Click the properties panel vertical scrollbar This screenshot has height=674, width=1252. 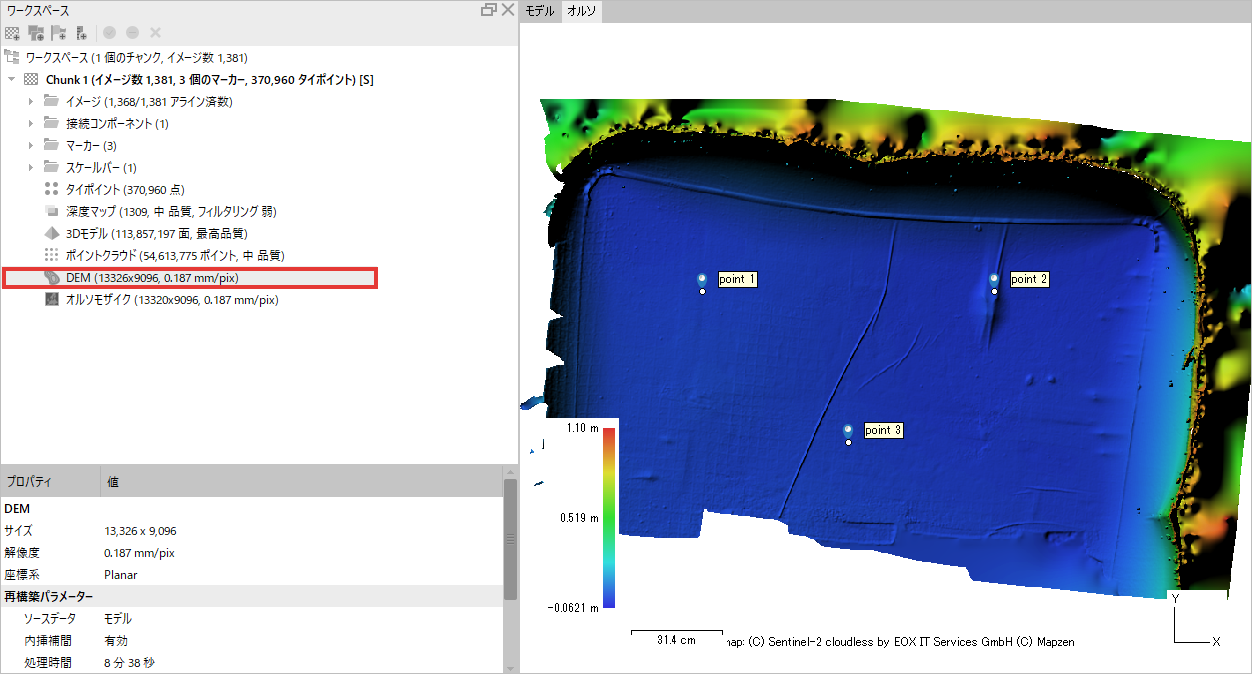pyautogui.click(x=510, y=539)
